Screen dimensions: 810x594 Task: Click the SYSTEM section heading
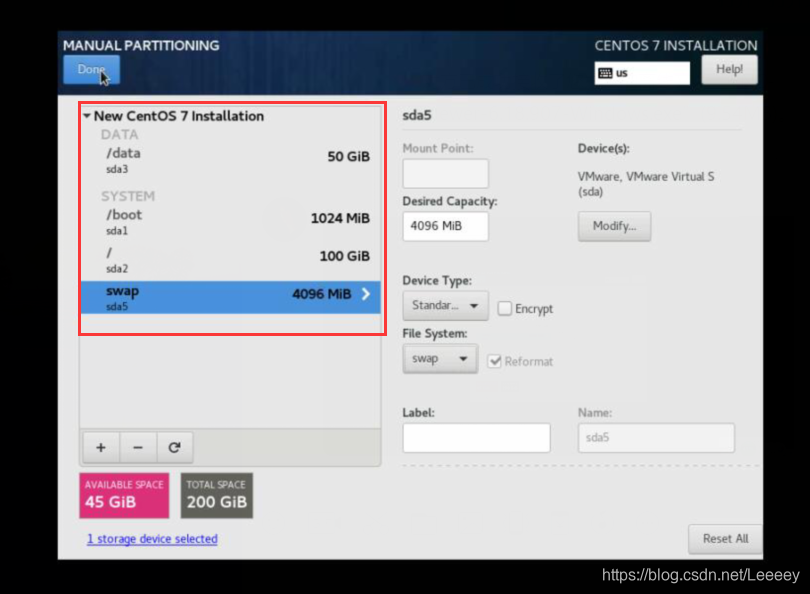pyautogui.click(x=128, y=196)
